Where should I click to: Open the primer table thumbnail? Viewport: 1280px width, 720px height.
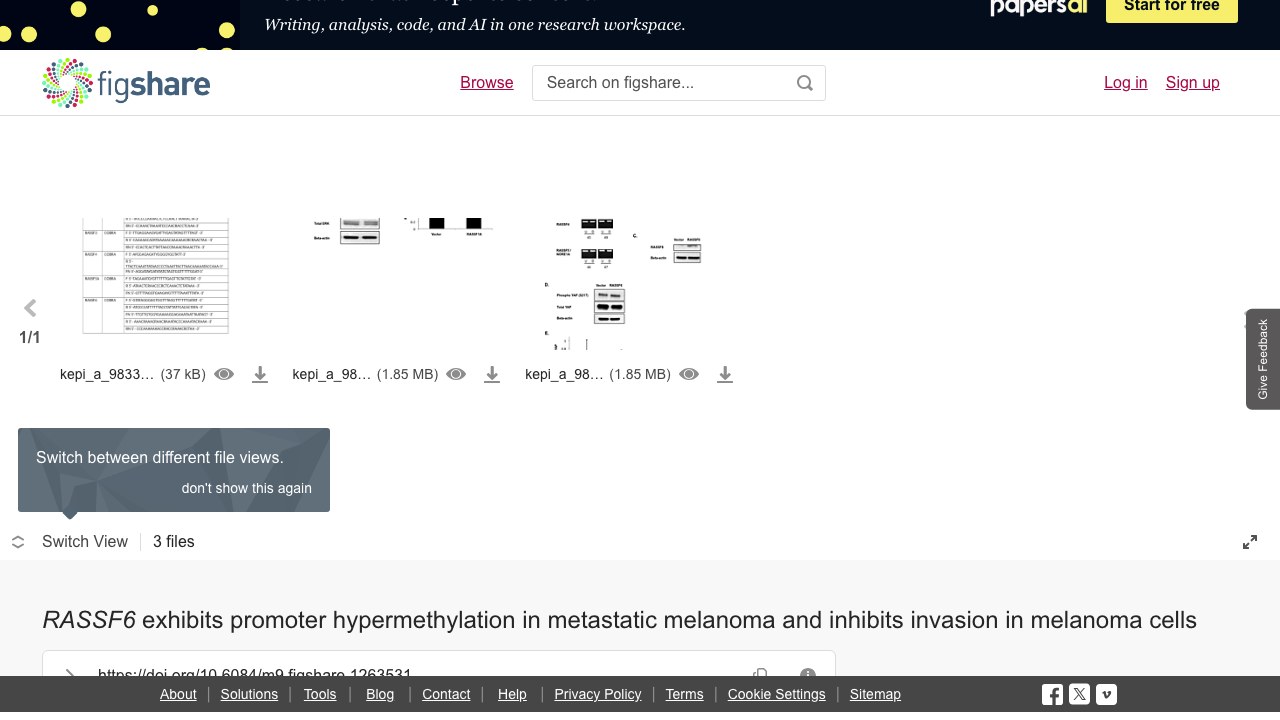[x=156, y=276]
